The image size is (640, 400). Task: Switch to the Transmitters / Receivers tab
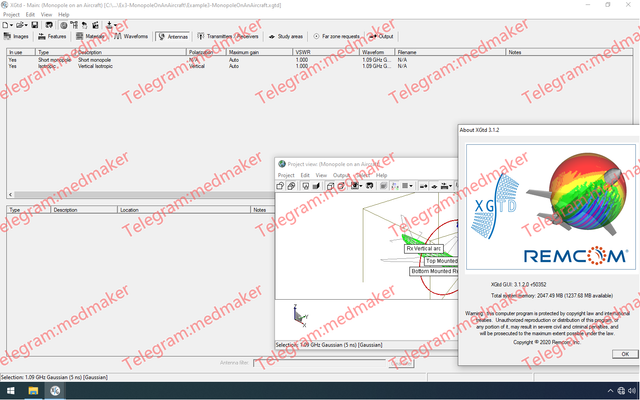click(228, 36)
